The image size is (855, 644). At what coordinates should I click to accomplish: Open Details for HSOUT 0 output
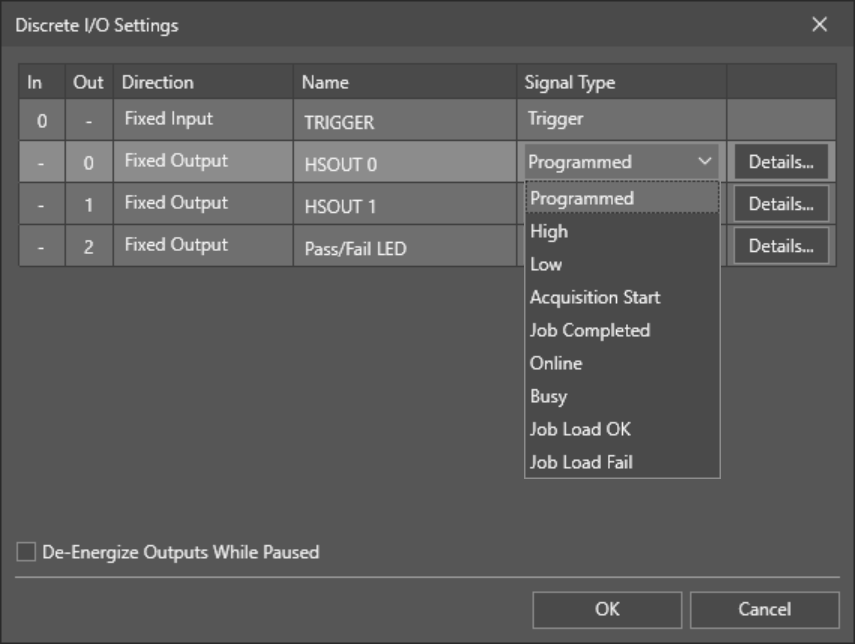[x=781, y=161]
